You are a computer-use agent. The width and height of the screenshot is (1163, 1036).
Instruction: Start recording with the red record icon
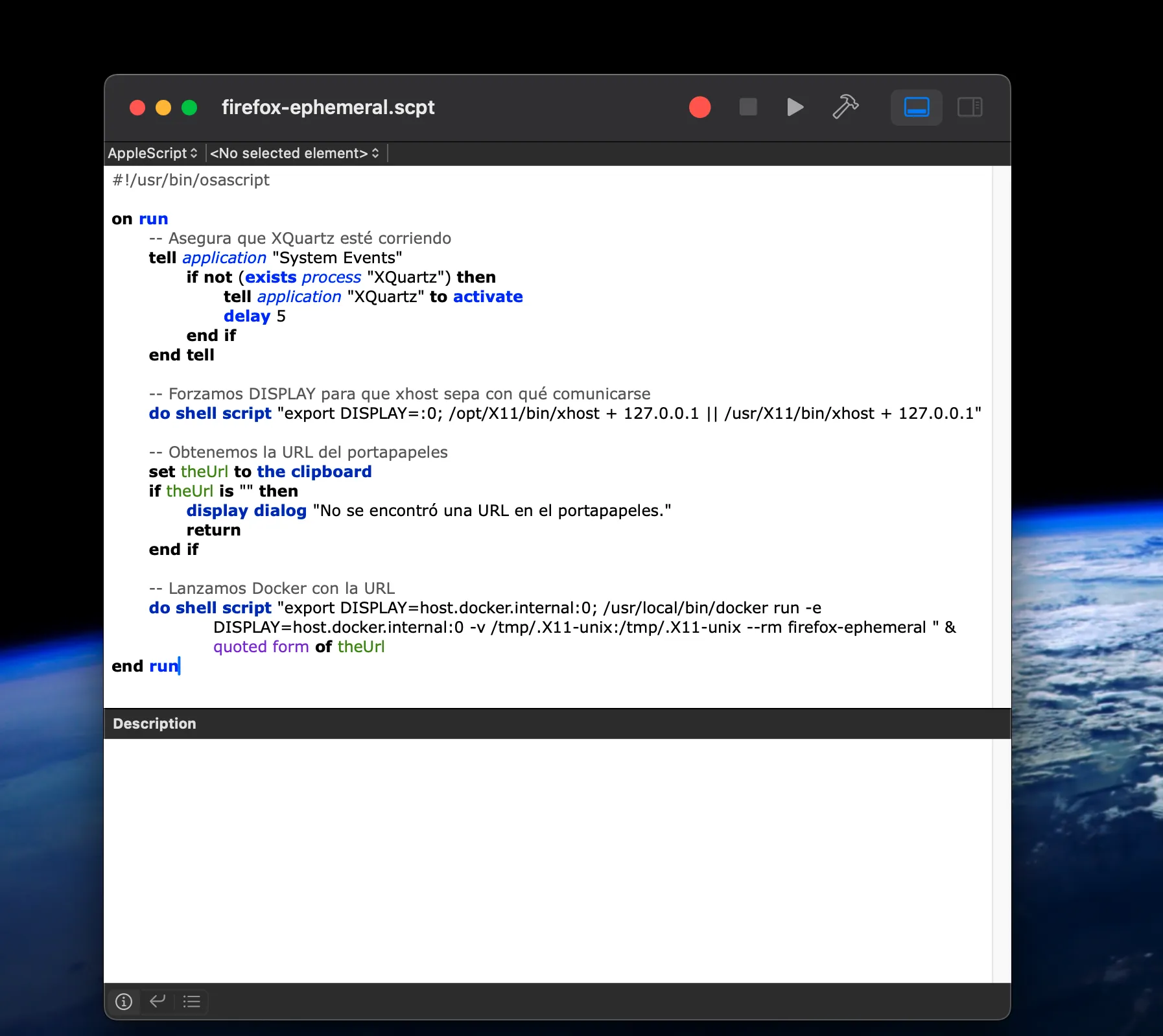tap(699, 107)
